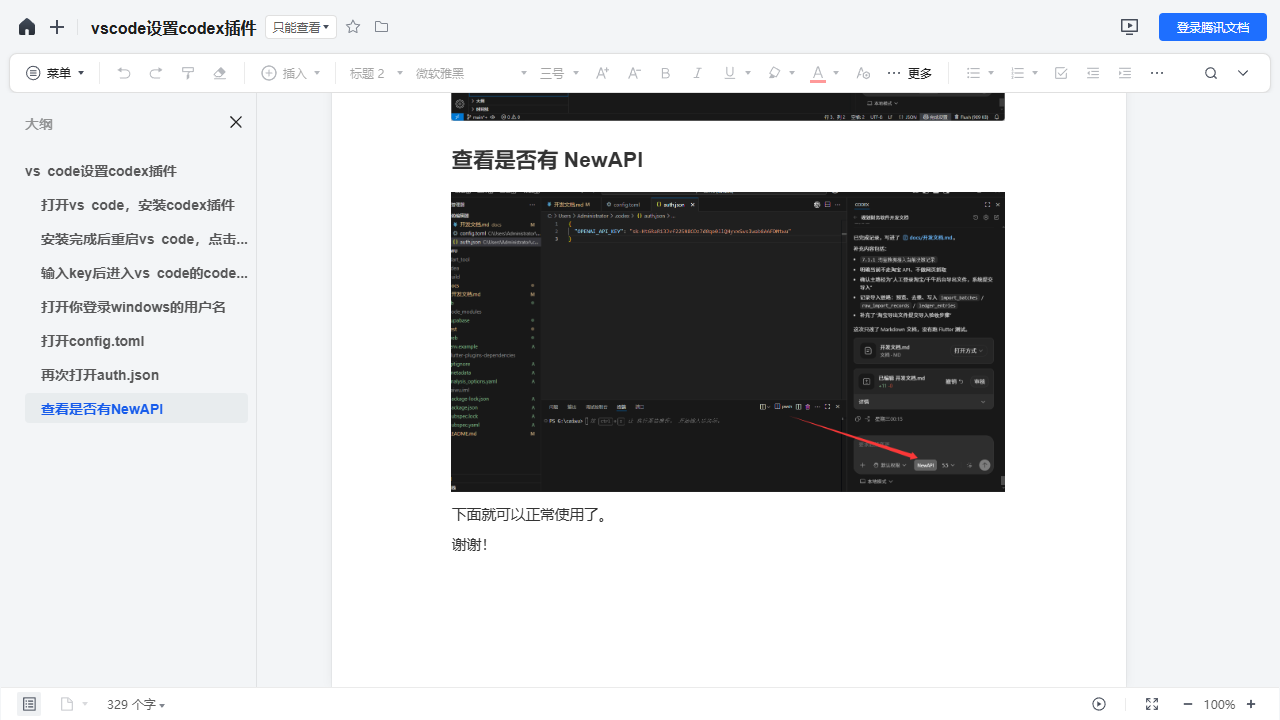
Task: Jump to outline item 打开你登录windows的用户名
Action: (133, 307)
